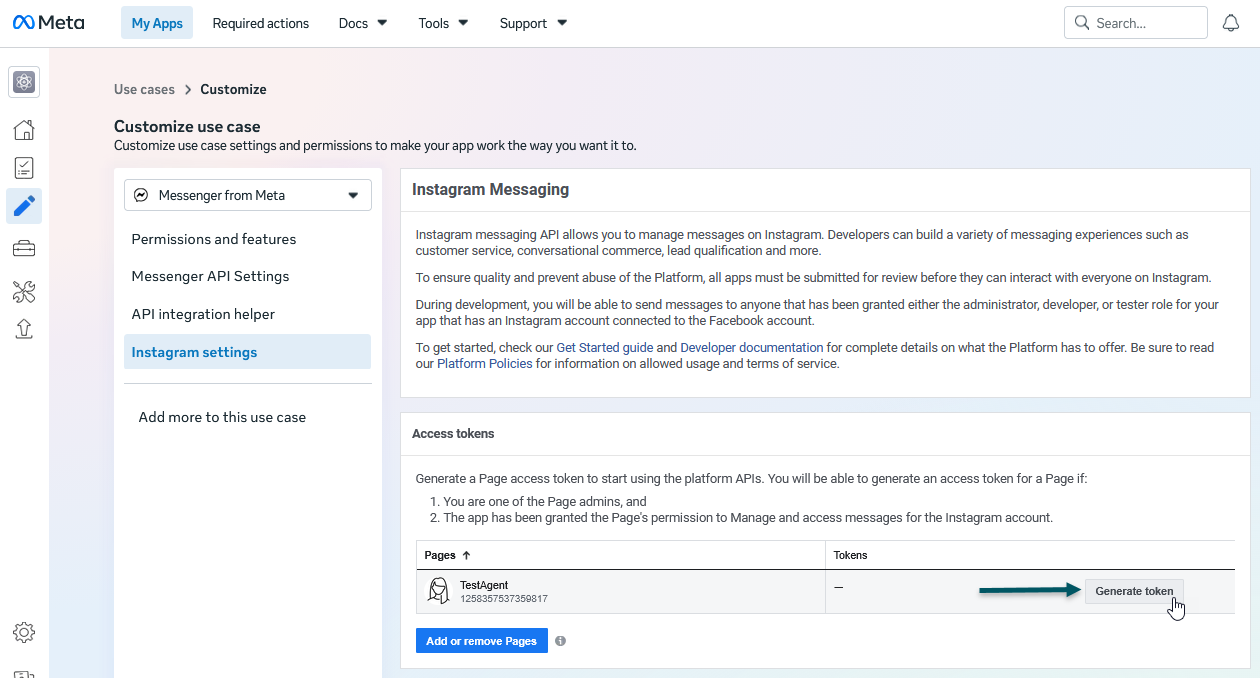Open the wrench tools icon in sidebar

pos(24,291)
